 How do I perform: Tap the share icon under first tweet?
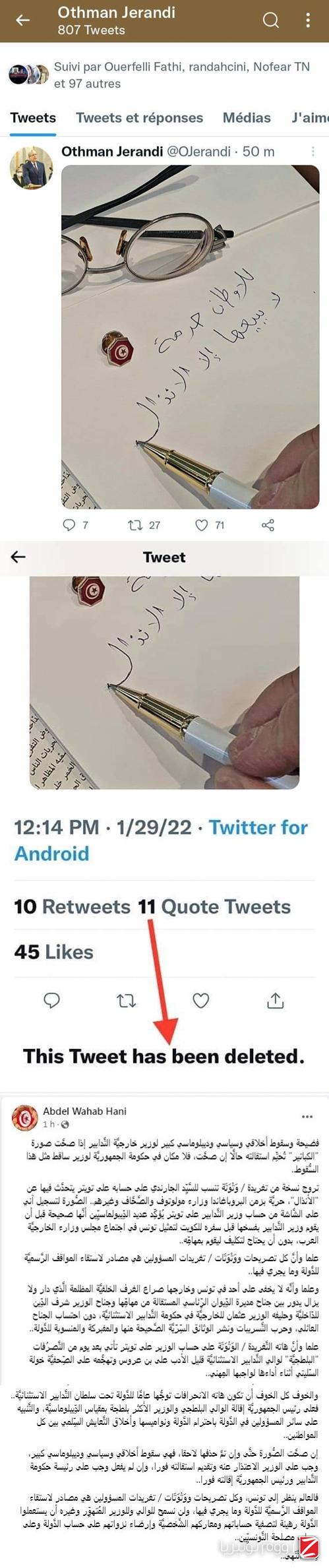point(268,525)
